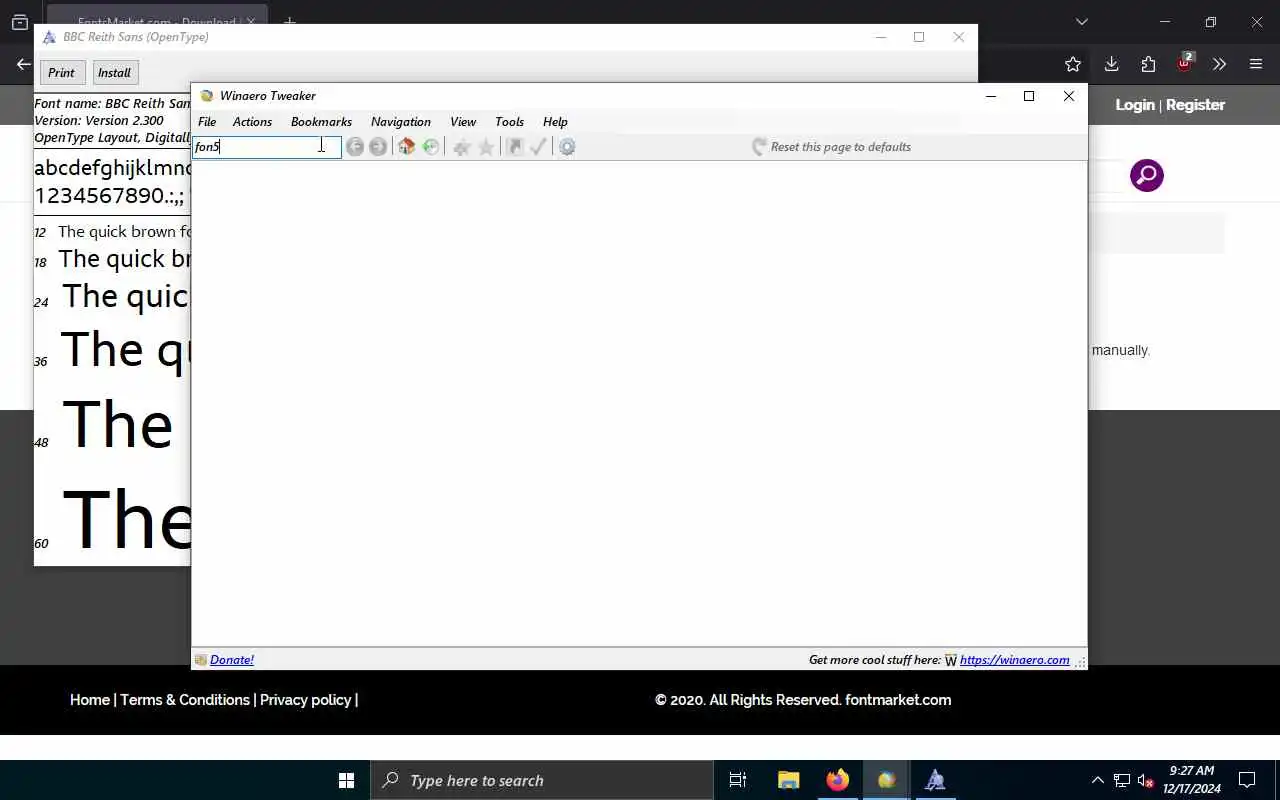Click the green refresh icon in Winaero toolbar
This screenshot has width=1280, height=800.
point(431,147)
